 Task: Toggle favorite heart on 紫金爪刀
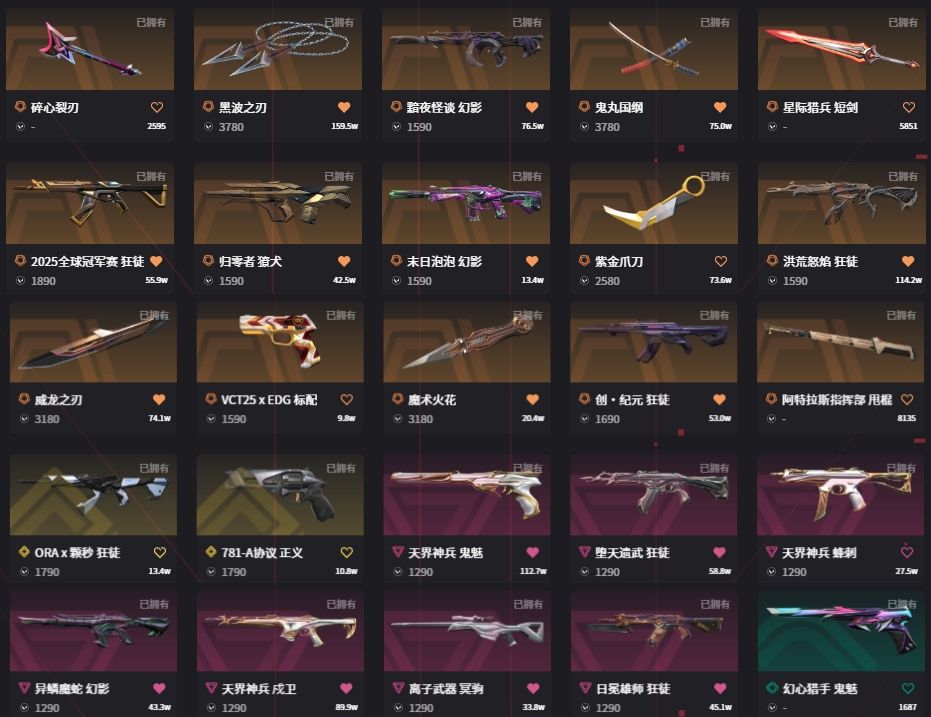[721, 261]
